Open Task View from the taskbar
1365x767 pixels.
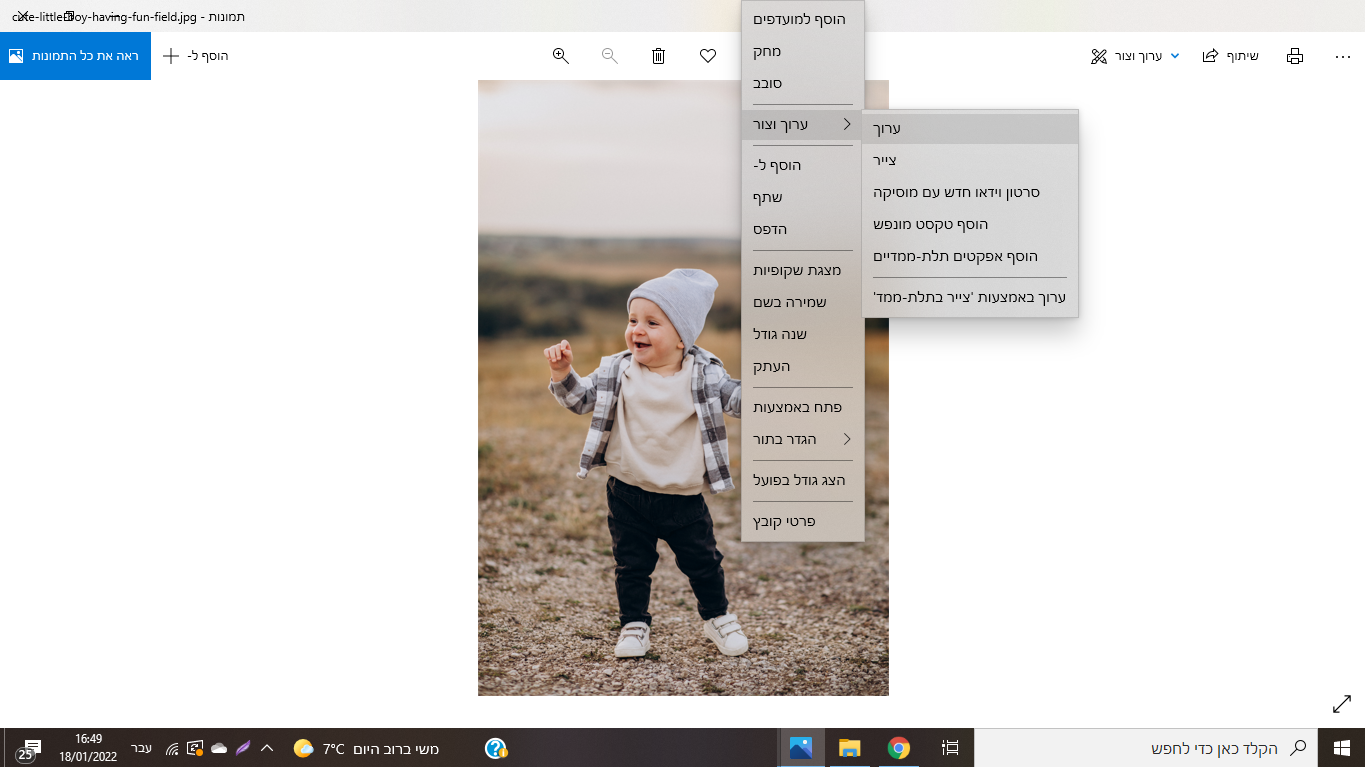pyautogui.click(x=950, y=748)
